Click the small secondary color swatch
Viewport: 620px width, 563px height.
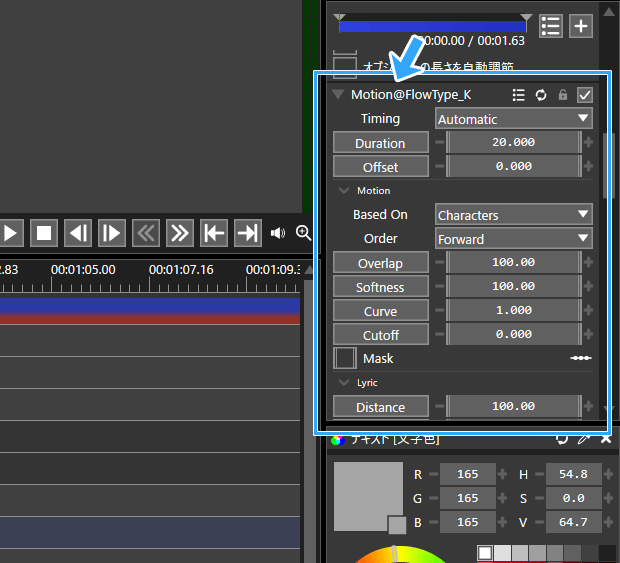point(397,525)
